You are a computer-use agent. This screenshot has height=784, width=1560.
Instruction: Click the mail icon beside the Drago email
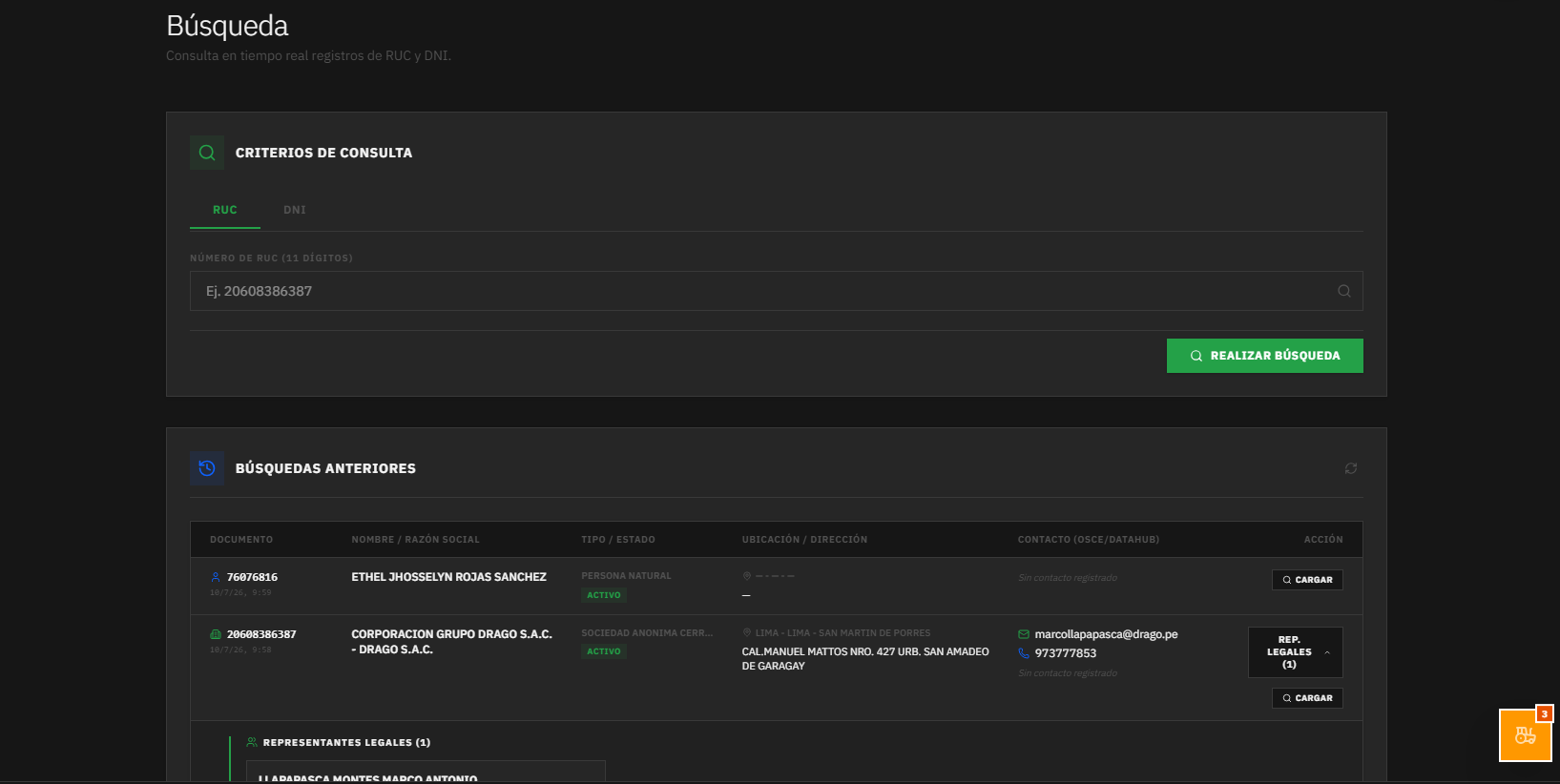click(1024, 634)
